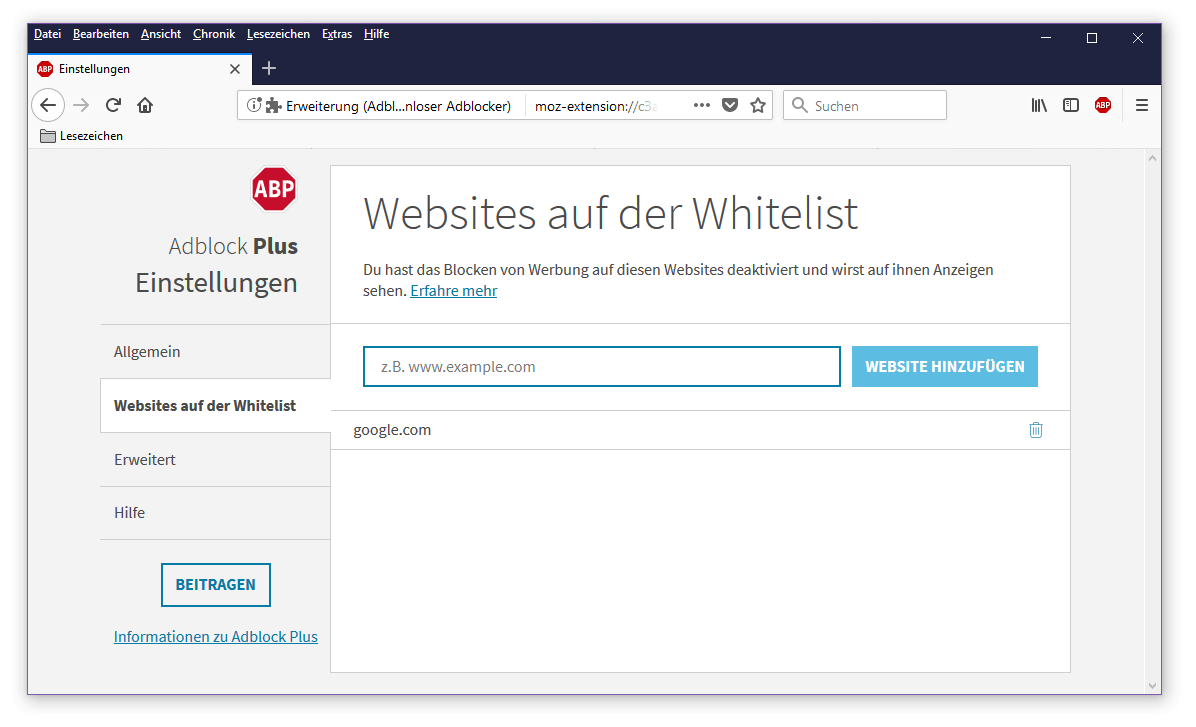Reload the current page
This screenshot has width=1196, height=727.
(113, 105)
